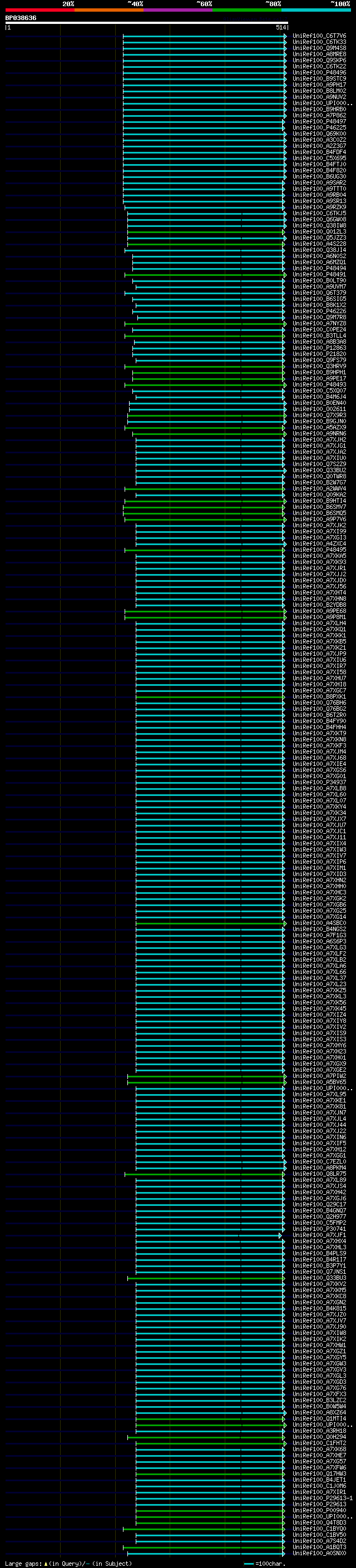Image resolution: width=356 pixels, height=1568 pixels.
Task: Select hit label UniRef100_P12863
Action: [x=319, y=348]
